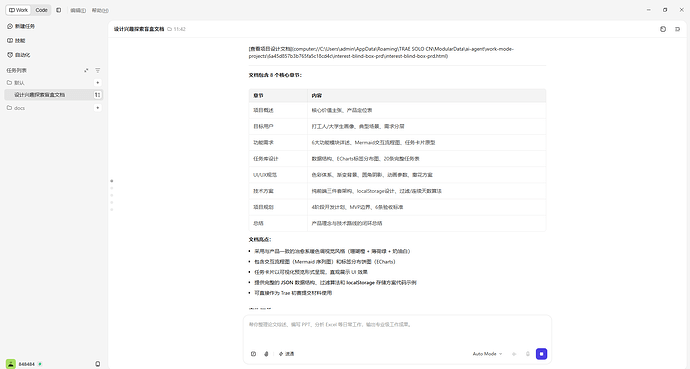Click the interest-blind-box-prd.html file link
Image resolution: width=690 pixels, height=369 pixels.
(x=381, y=52)
